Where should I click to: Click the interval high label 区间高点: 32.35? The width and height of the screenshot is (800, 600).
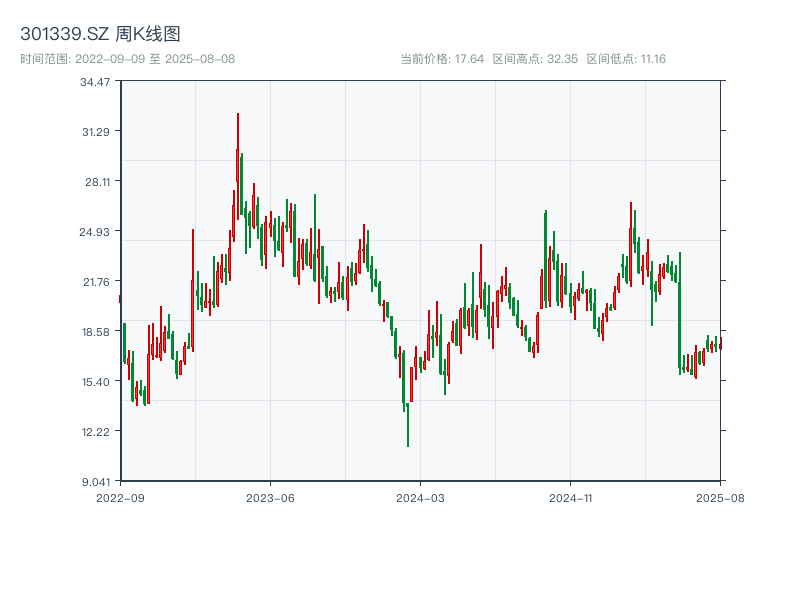[535, 59]
